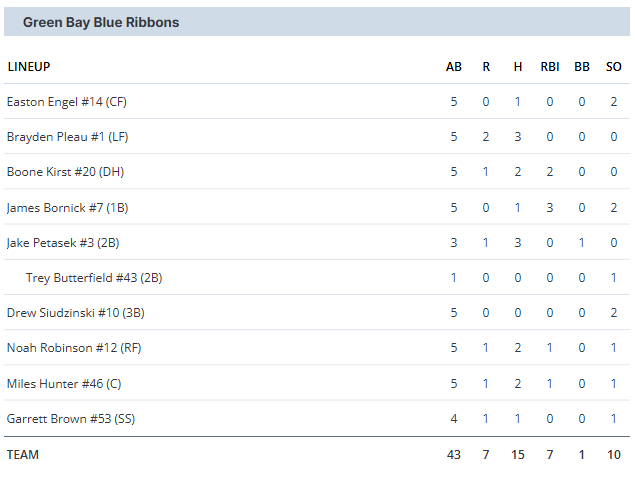Click the LINEUP column header
This screenshot has height=484, width=635.
[x=29, y=66]
